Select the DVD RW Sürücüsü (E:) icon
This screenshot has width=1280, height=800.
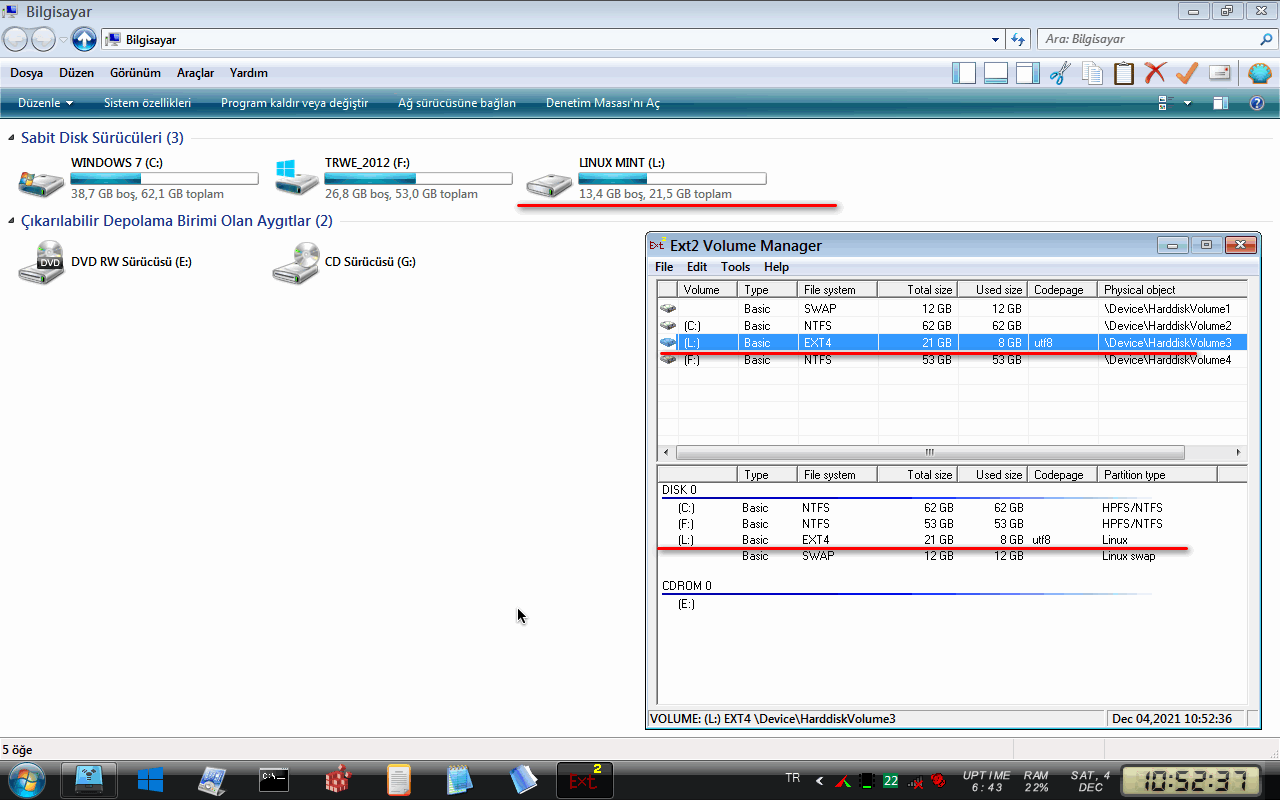click(41, 262)
